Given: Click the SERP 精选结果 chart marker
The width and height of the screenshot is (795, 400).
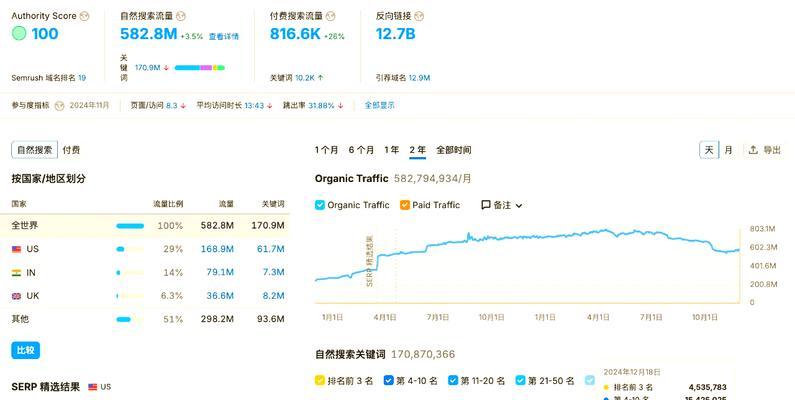Looking at the screenshot, I should point(370,261).
